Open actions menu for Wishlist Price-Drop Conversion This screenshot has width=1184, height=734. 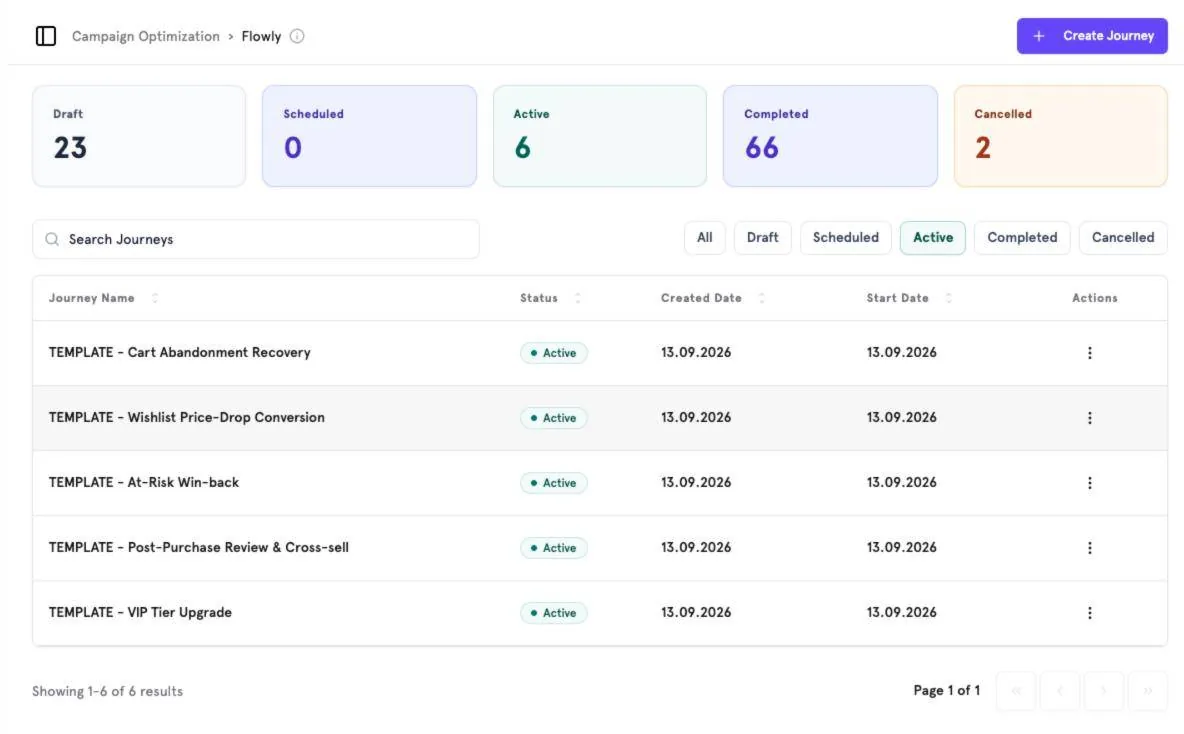(1089, 418)
